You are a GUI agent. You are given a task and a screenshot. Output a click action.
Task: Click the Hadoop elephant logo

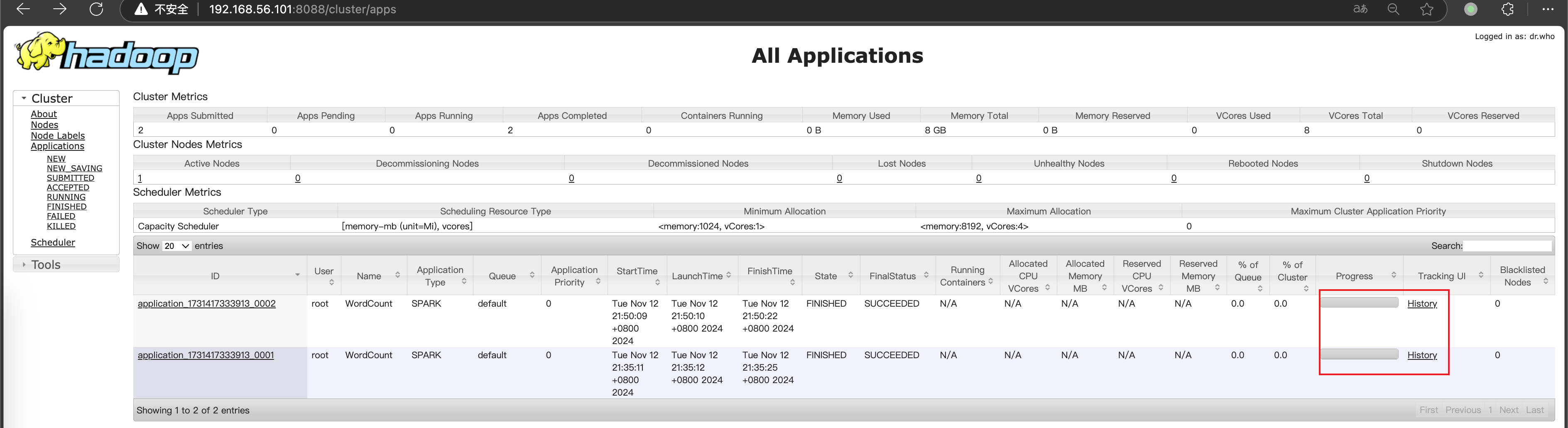point(107,54)
